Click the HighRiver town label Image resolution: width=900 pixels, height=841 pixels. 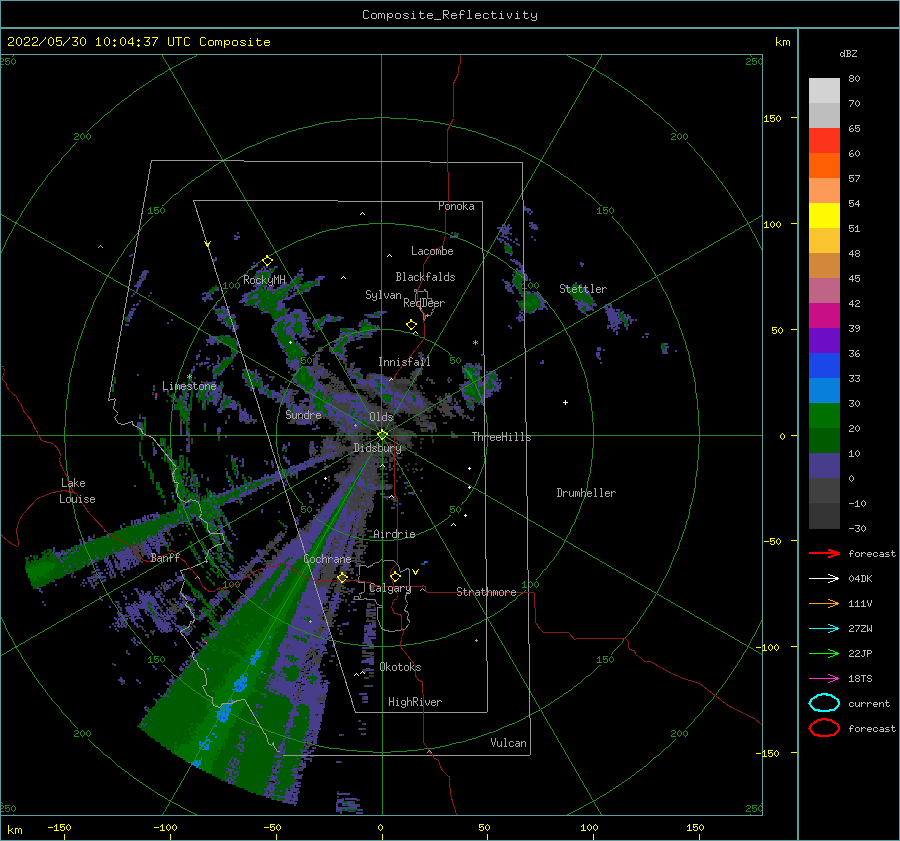pyautogui.click(x=415, y=702)
